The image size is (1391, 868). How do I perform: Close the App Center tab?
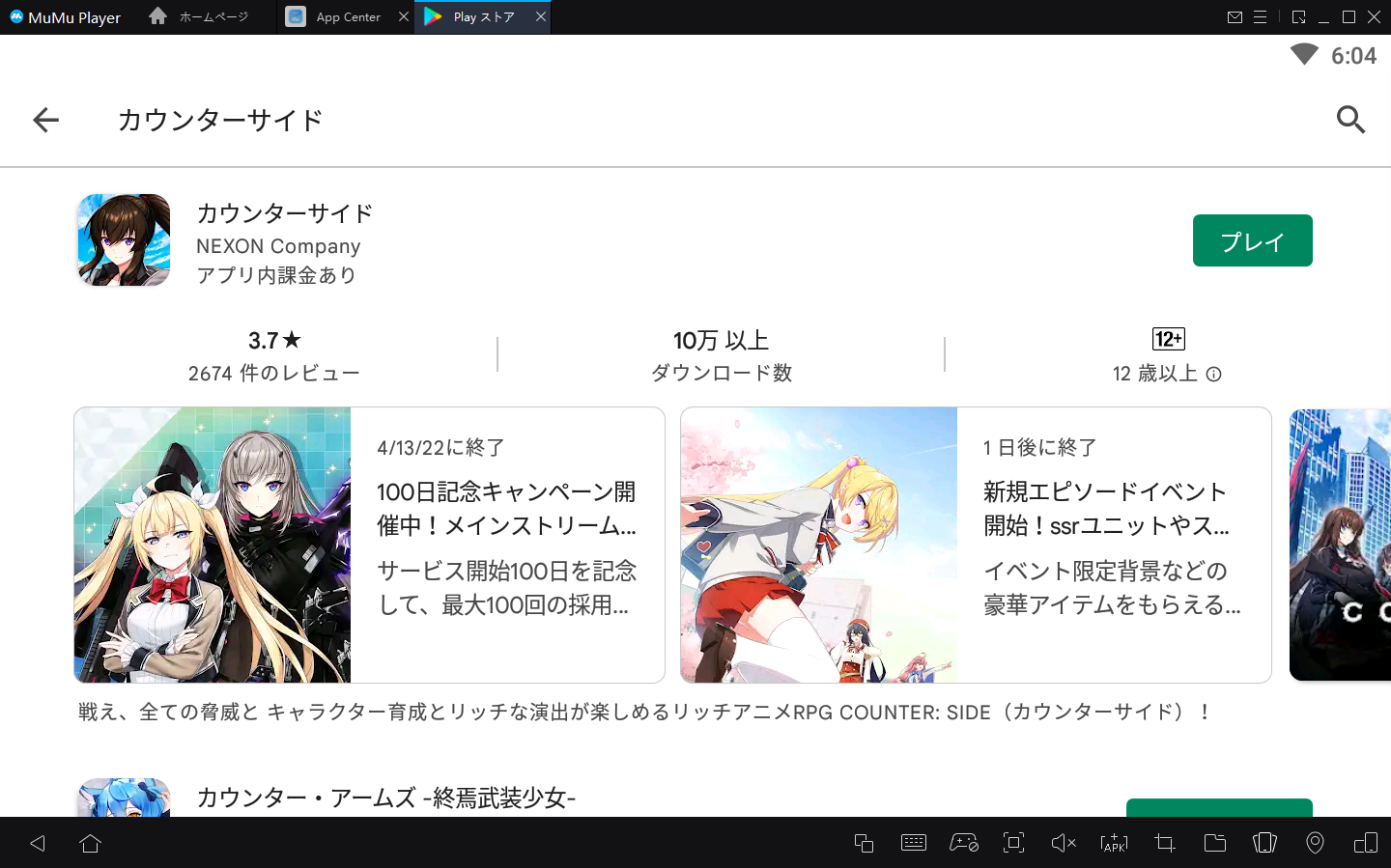point(404,16)
